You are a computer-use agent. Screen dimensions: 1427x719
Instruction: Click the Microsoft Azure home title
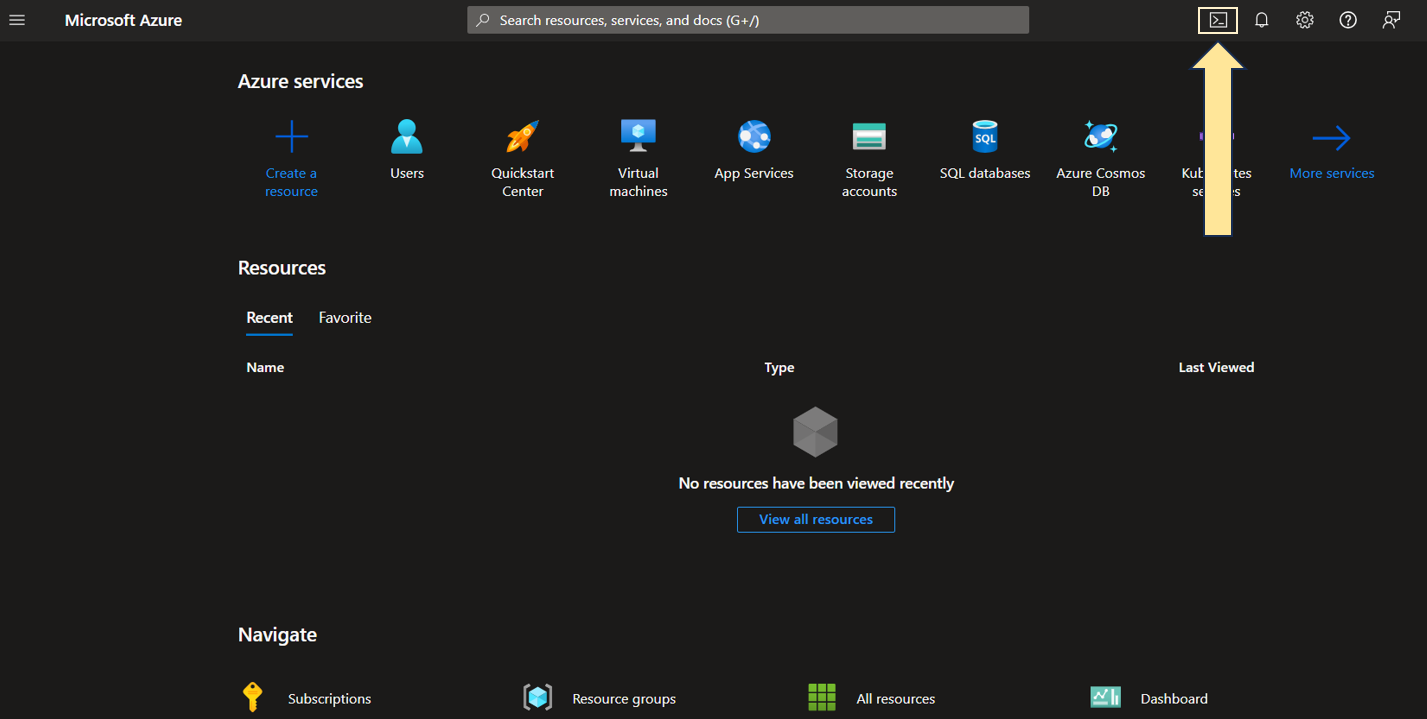tap(123, 20)
